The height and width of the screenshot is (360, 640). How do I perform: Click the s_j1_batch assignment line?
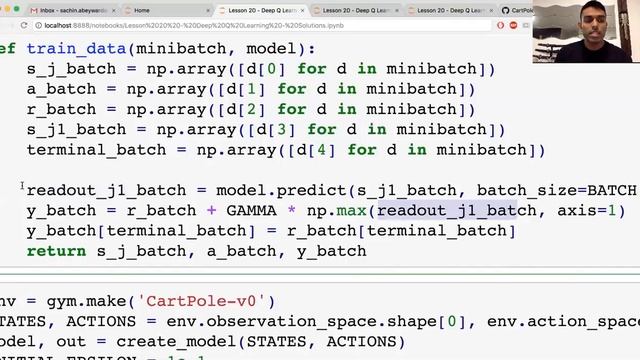266,130
